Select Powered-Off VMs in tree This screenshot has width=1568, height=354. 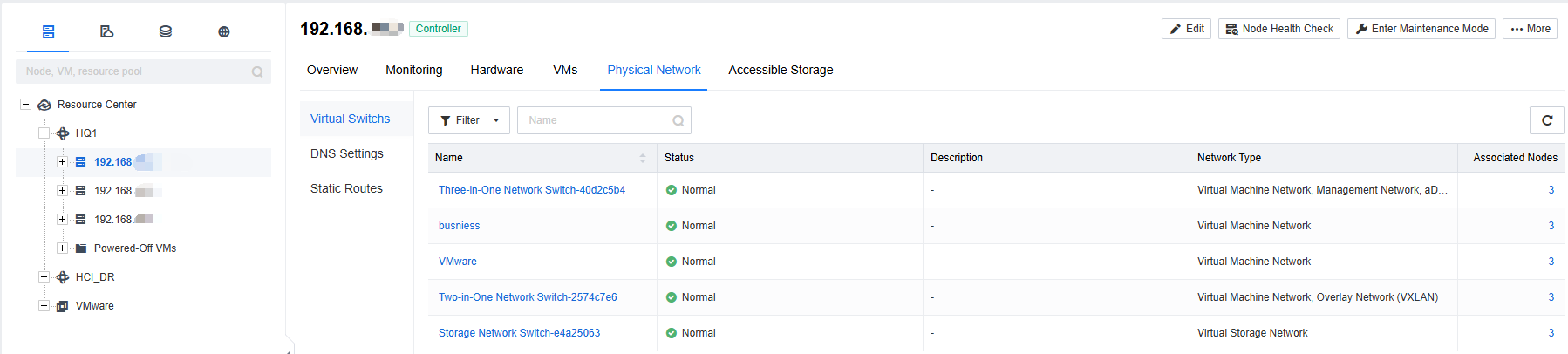(135, 248)
